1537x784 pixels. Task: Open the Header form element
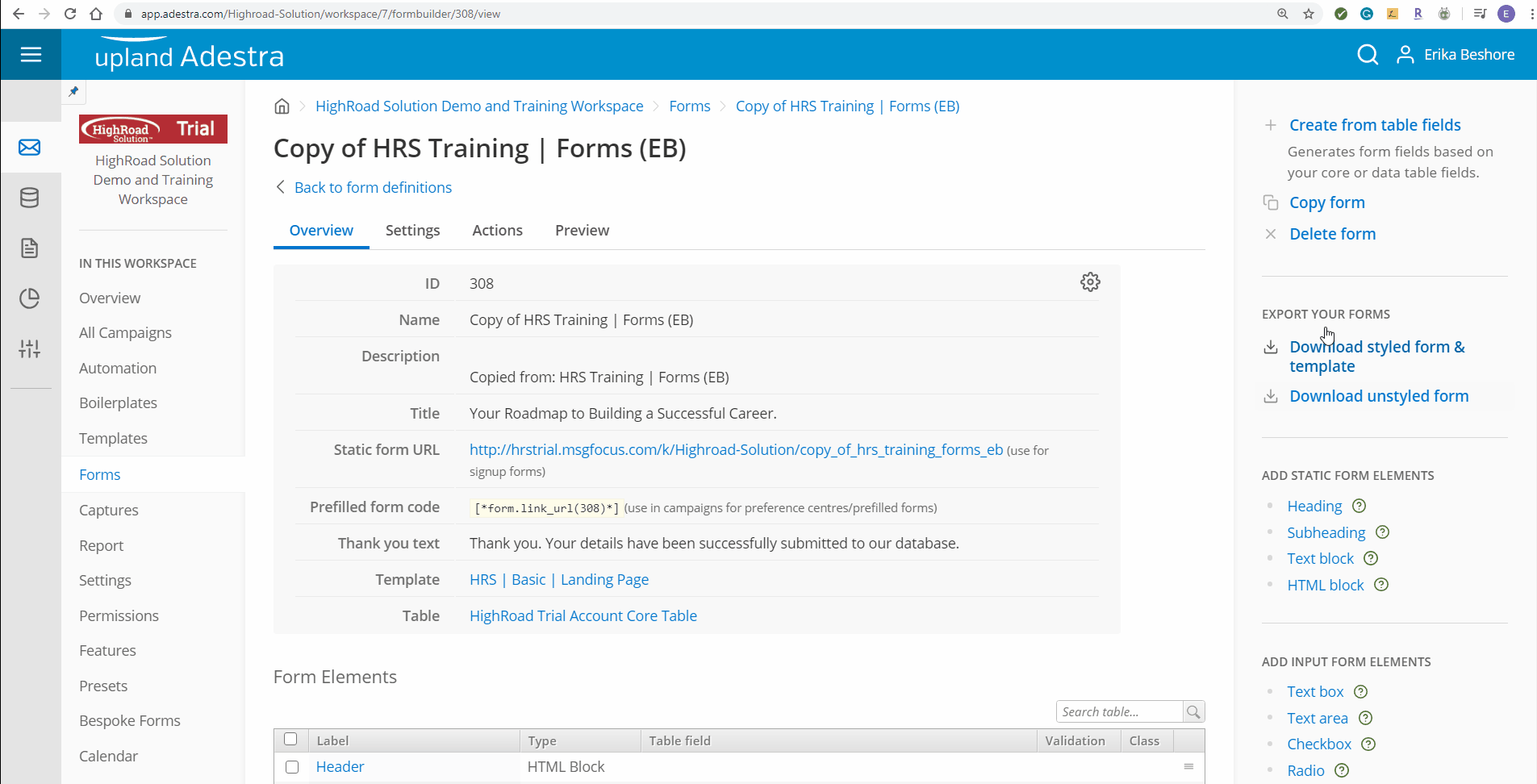[340, 767]
